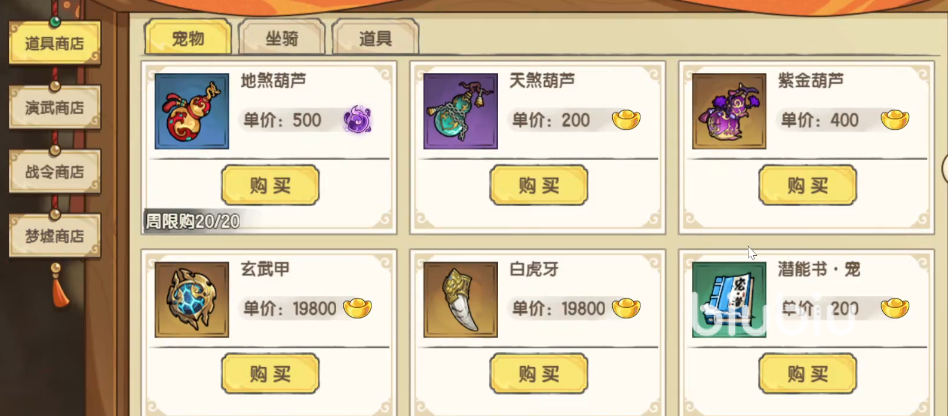Click the 紫金葫芦 purple gourd icon
The width and height of the screenshot is (948, 416).
729,111
